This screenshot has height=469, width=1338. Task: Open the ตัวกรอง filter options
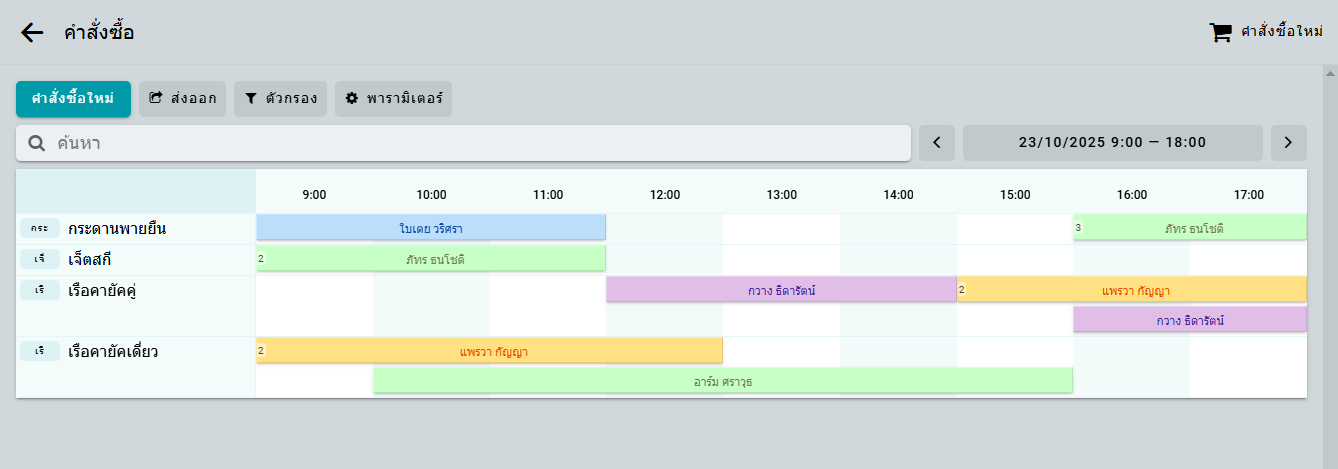pyautogui.click(x=280, y=99)
